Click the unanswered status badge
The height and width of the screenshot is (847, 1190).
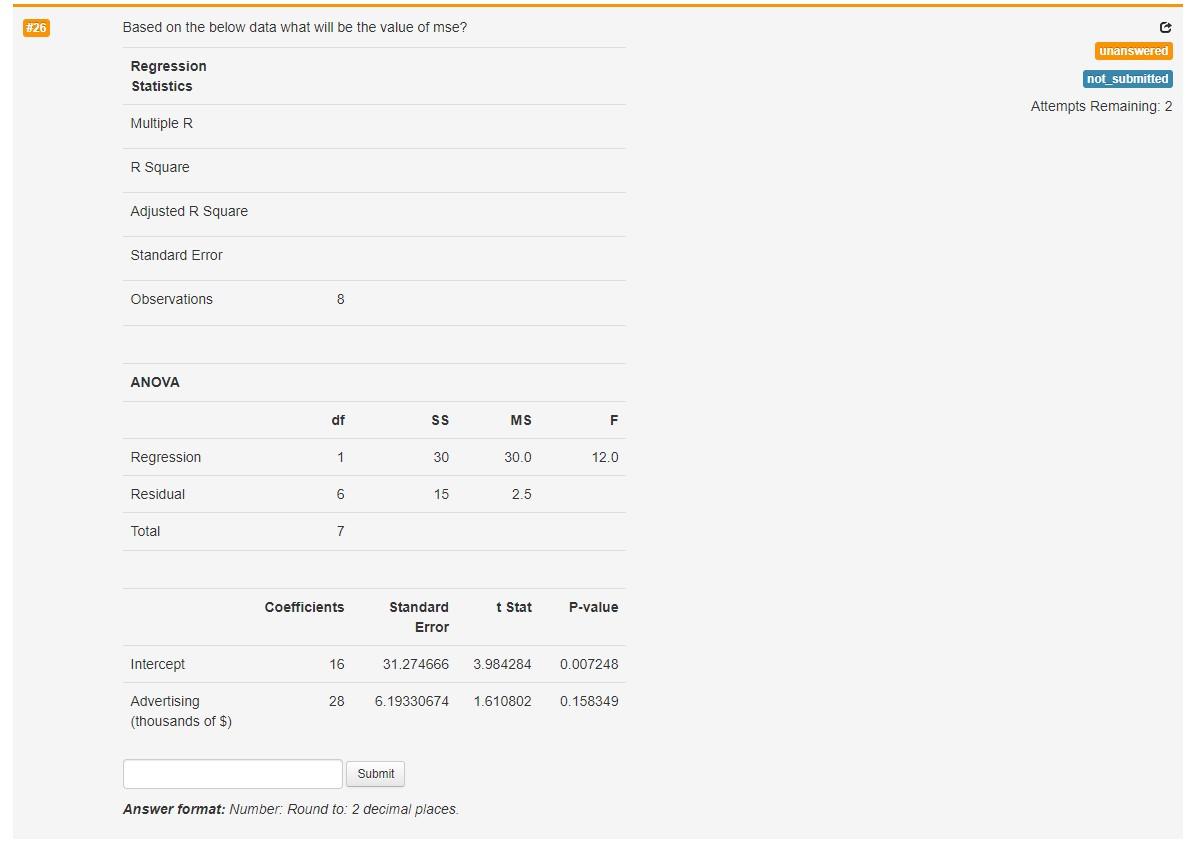coord(1133,51)
